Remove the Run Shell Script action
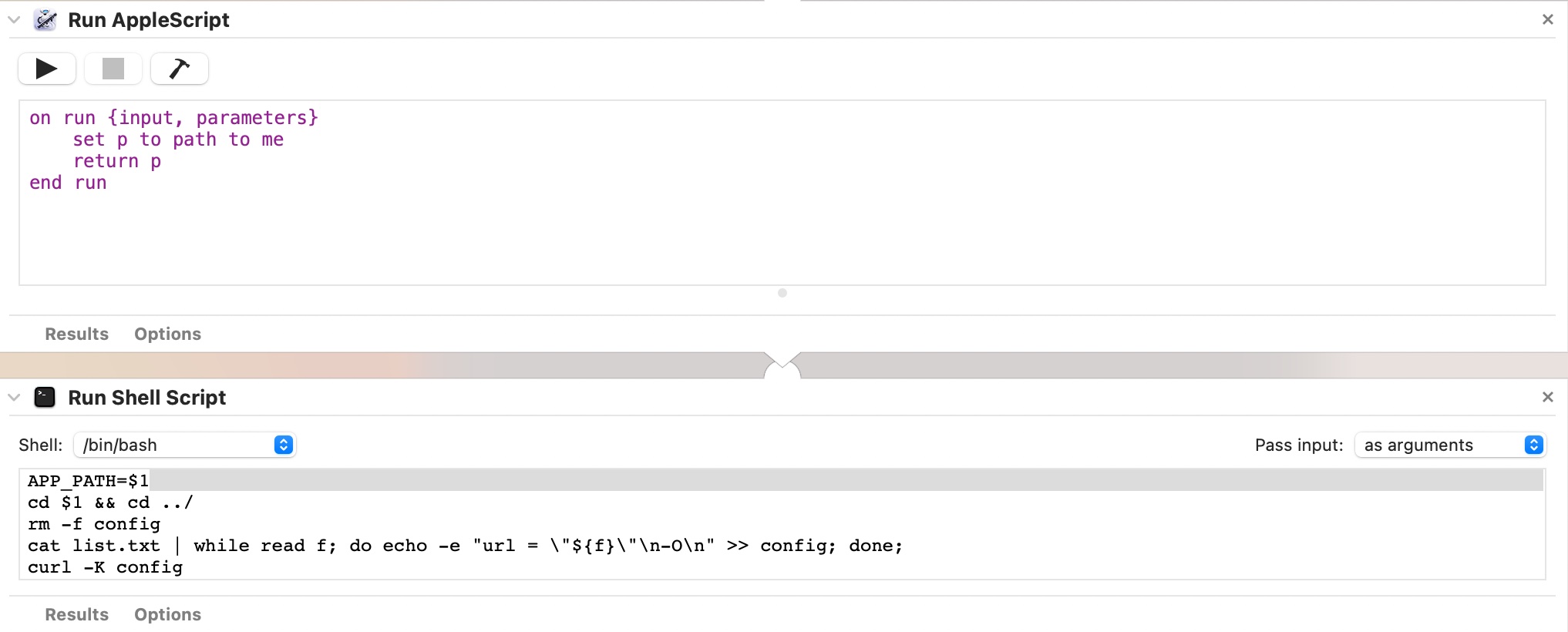This screenshot has width=1568, height=632. click(1547, 397)
